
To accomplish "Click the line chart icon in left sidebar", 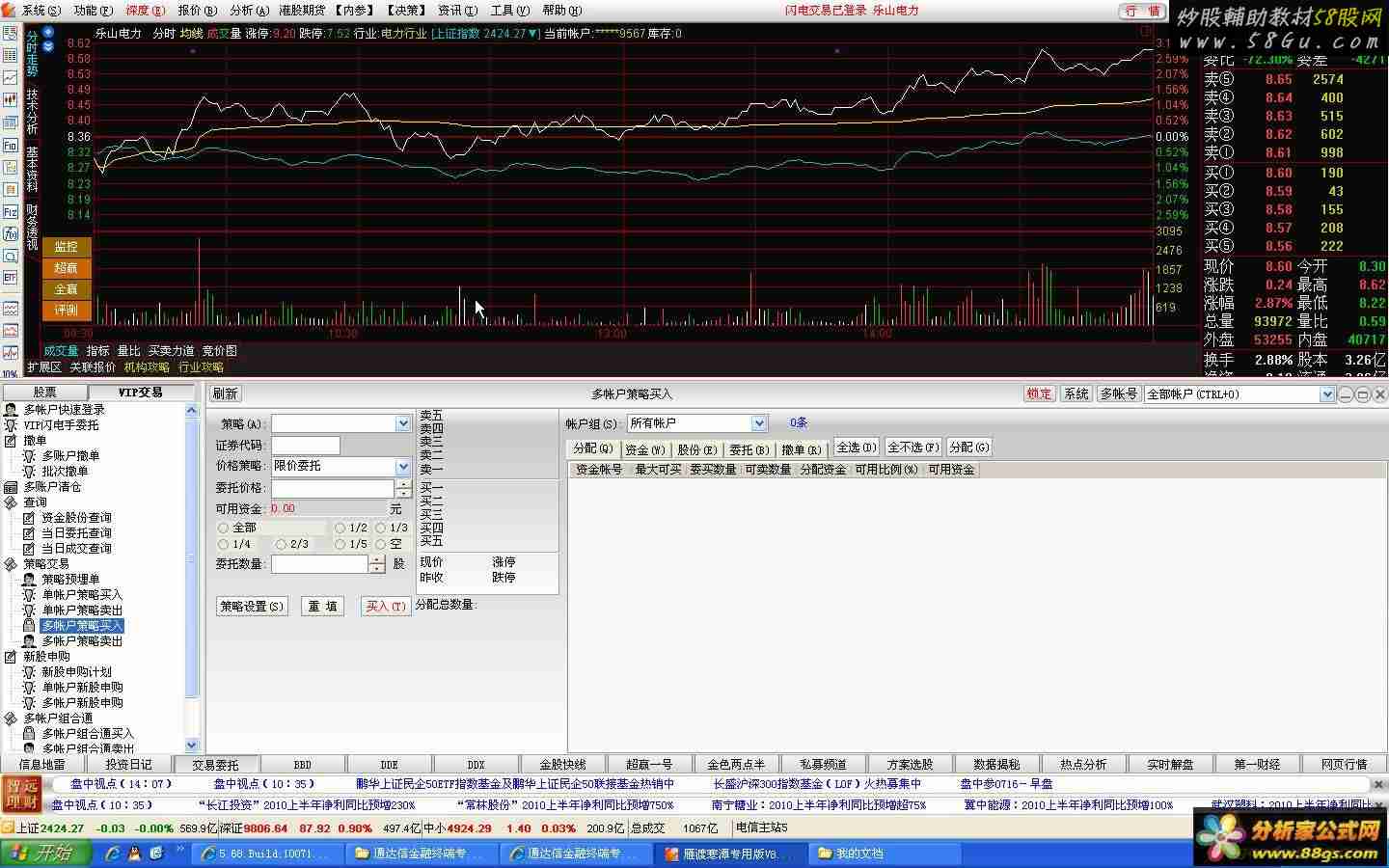I will 10,77.
